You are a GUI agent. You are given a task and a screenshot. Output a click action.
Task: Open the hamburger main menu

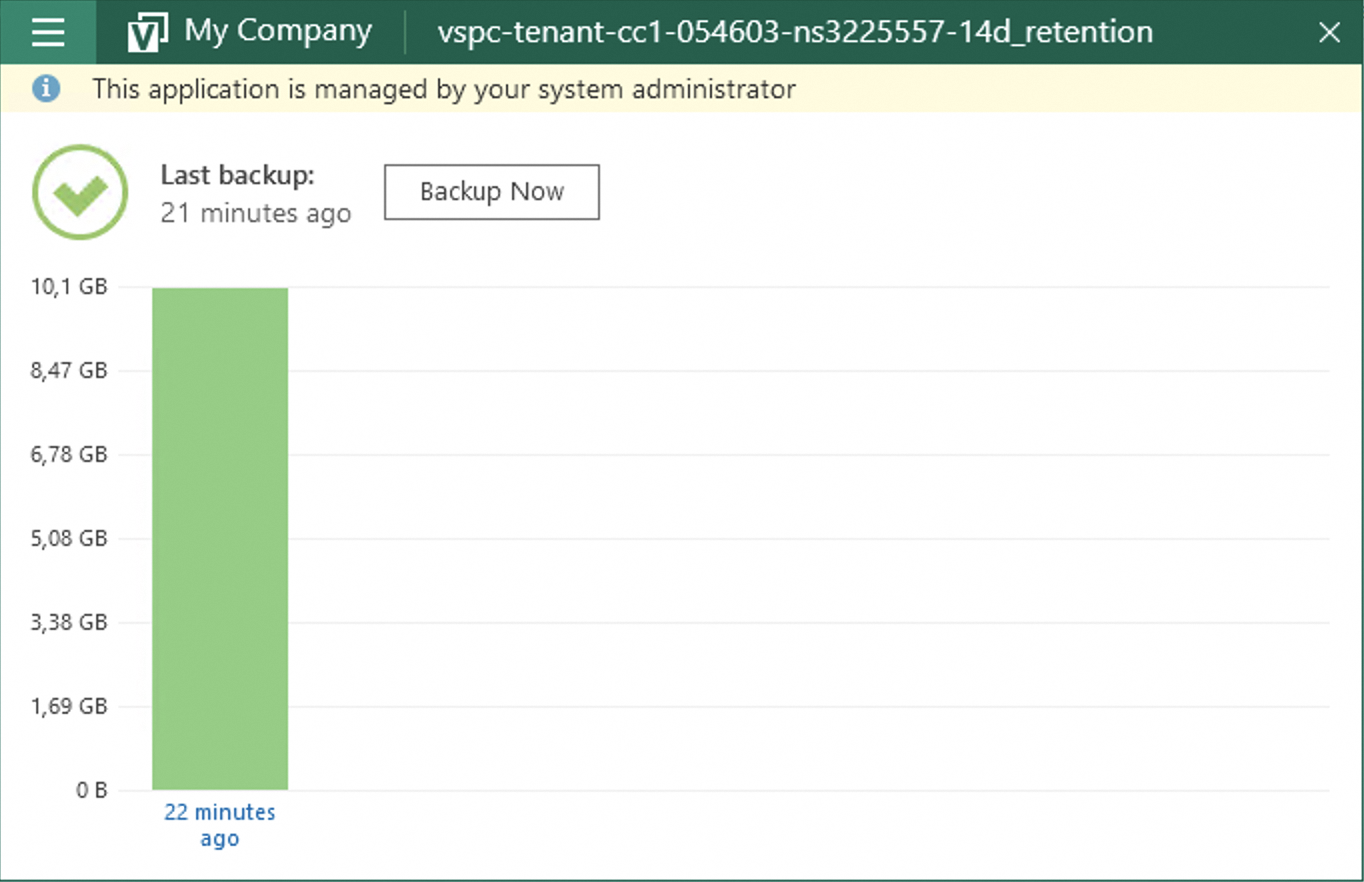(47, 32)
